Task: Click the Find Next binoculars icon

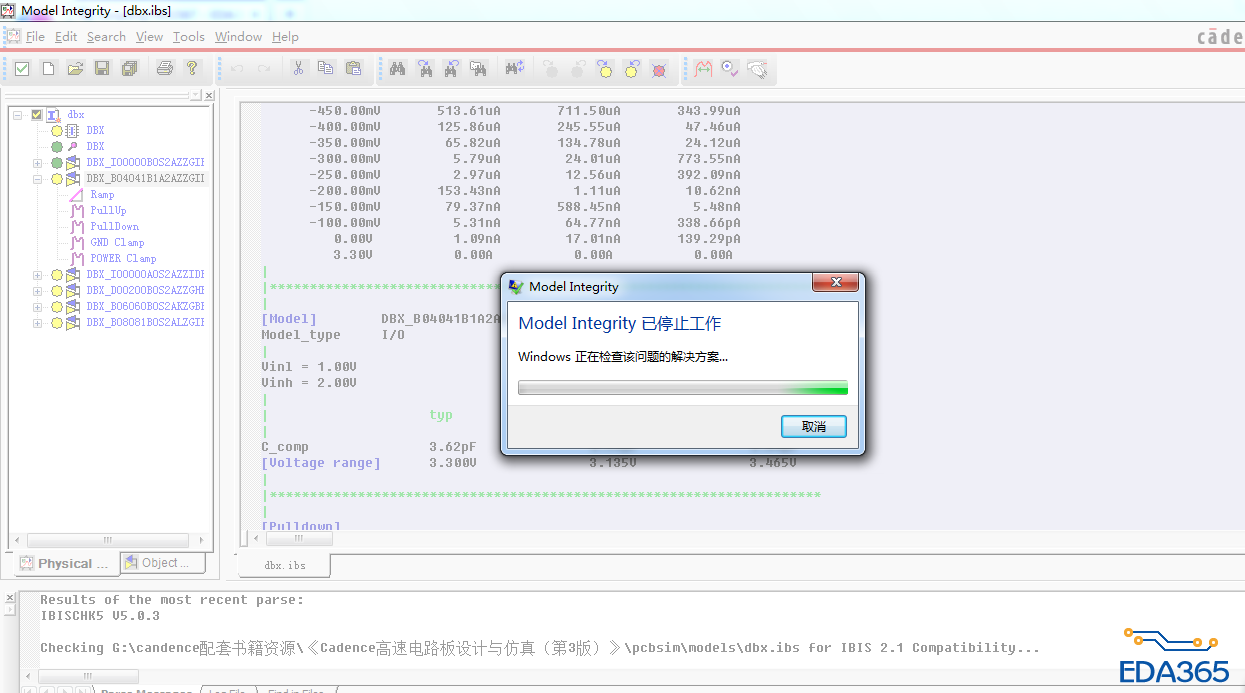Action: pyautogui.click(x=425, y=69)
